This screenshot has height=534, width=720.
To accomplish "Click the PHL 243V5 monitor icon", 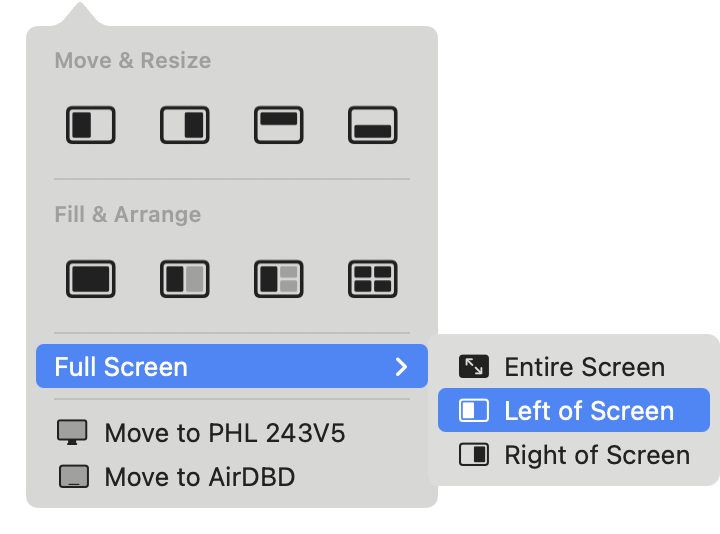I will [73, 432].
